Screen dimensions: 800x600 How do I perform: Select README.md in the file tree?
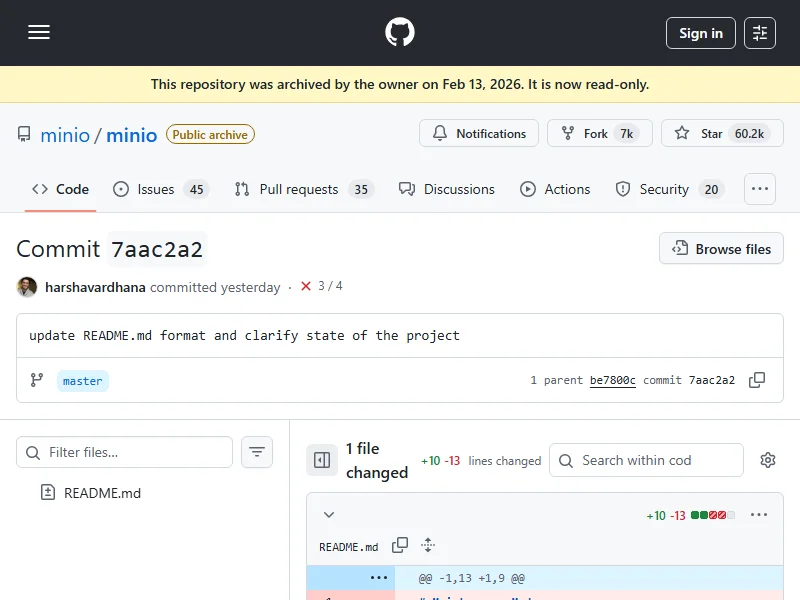point(102,492)
